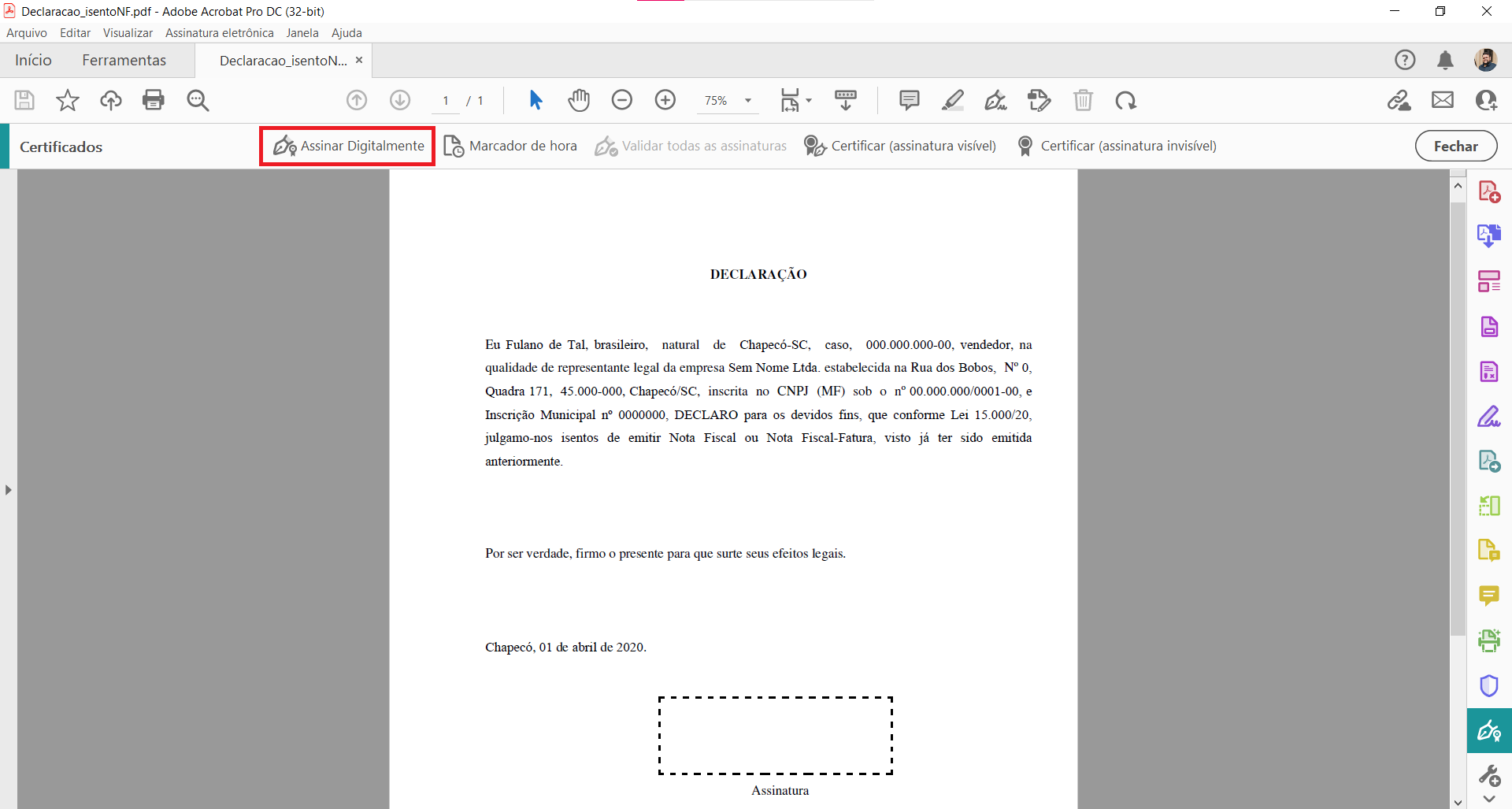The height and width of the screenshot is (809, 1512).
Task: Open the Assinatura eletrônica menu
Action: click(219, 32)
